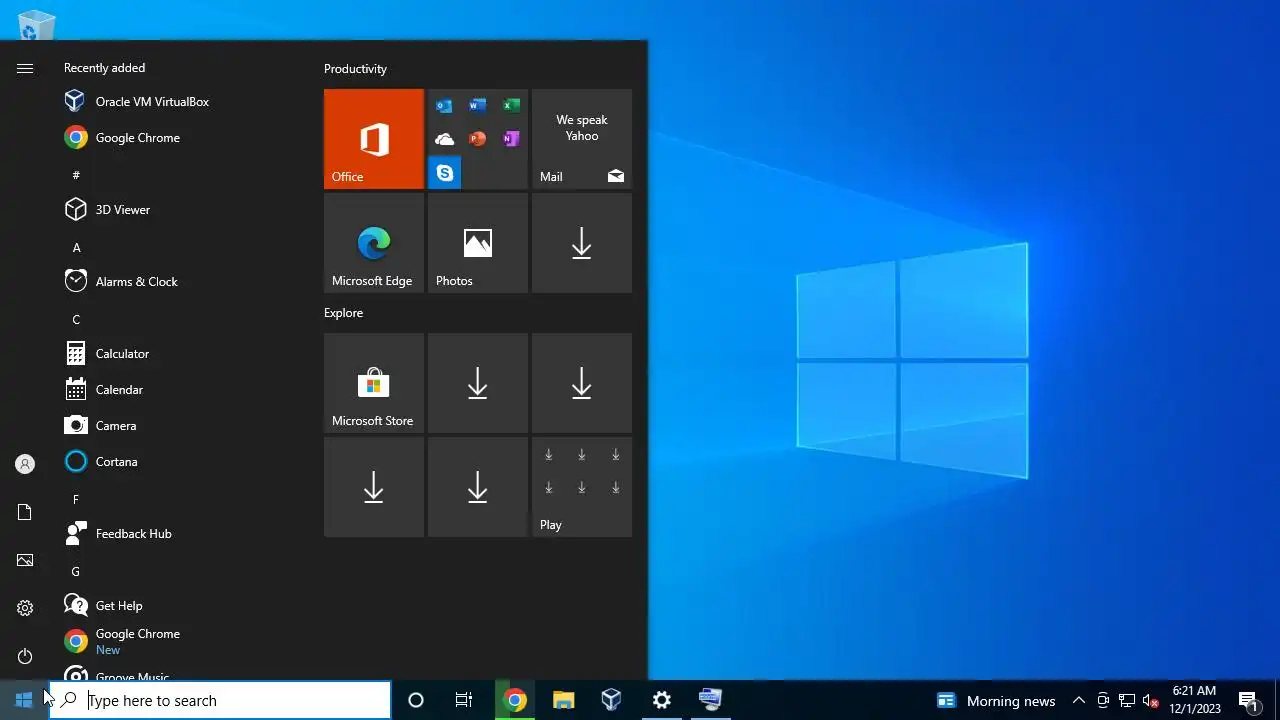Show hidden system tray icons
This screenshot has width=1280, height=720.
click(x=1079, y=700)
